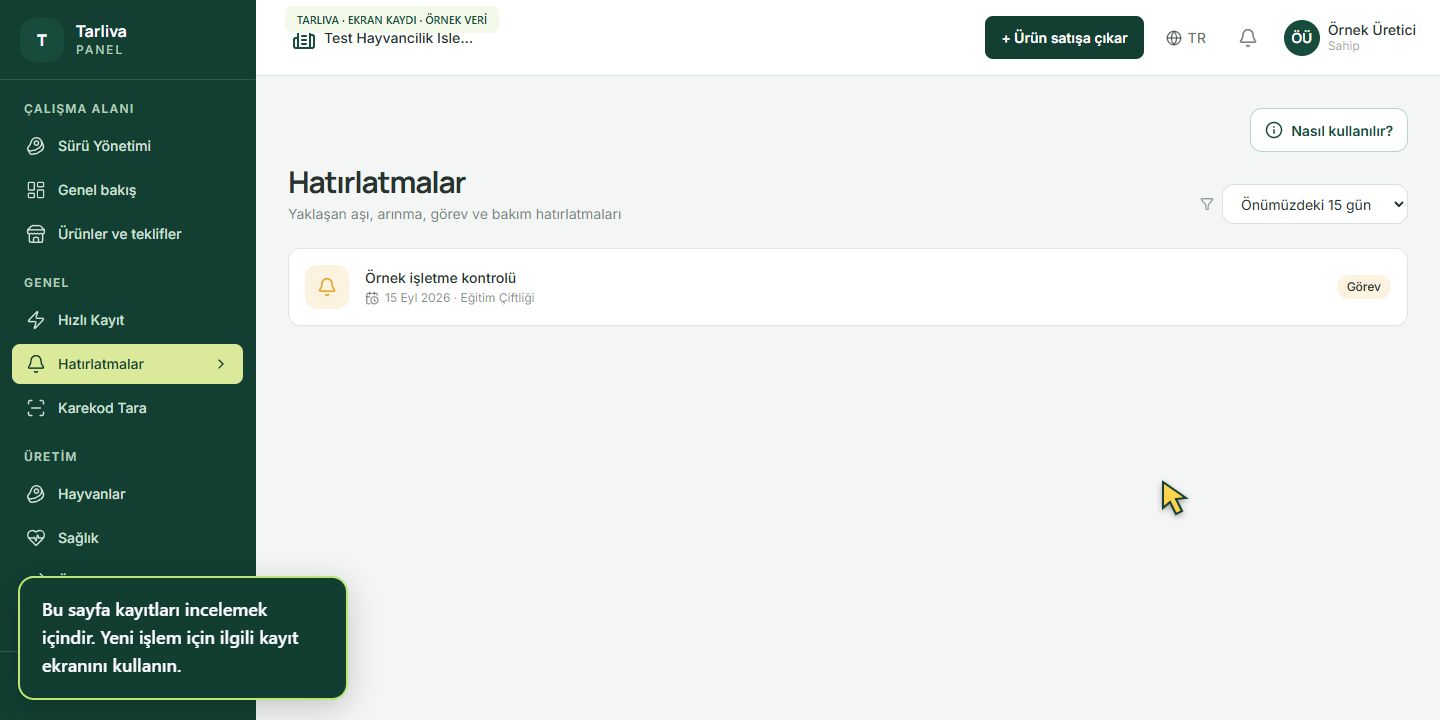Select Hızlı Kayıt in the sidebar
Screen dimensions: 1440x720
click(x=127, y=320)
